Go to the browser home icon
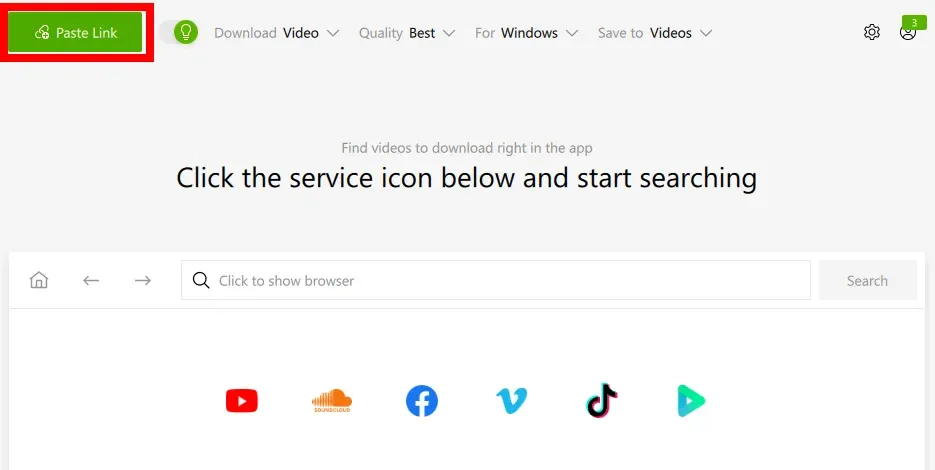935x470 pixels. point(39,280)
